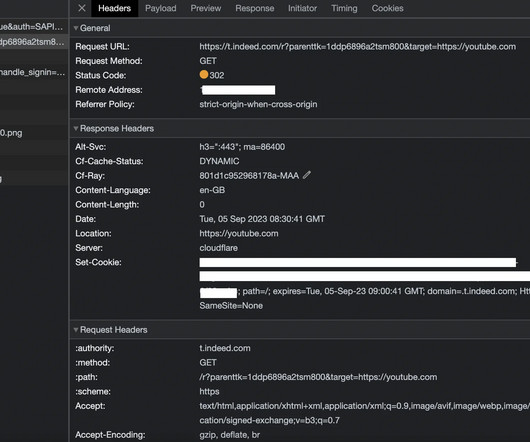Click the :method value GET
530x442 pixels.
208,363
